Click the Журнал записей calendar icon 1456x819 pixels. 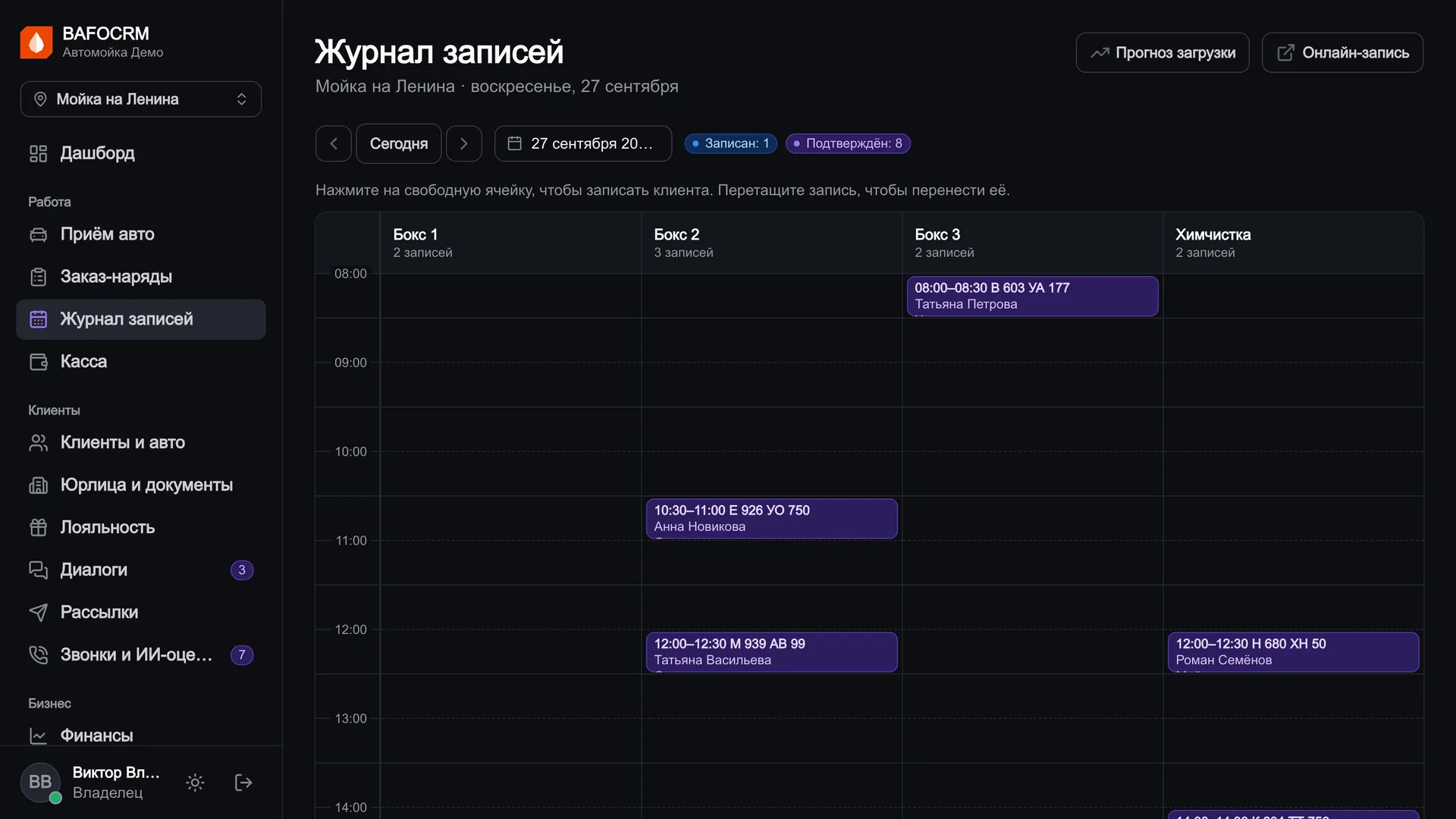[x=38, y=319]
